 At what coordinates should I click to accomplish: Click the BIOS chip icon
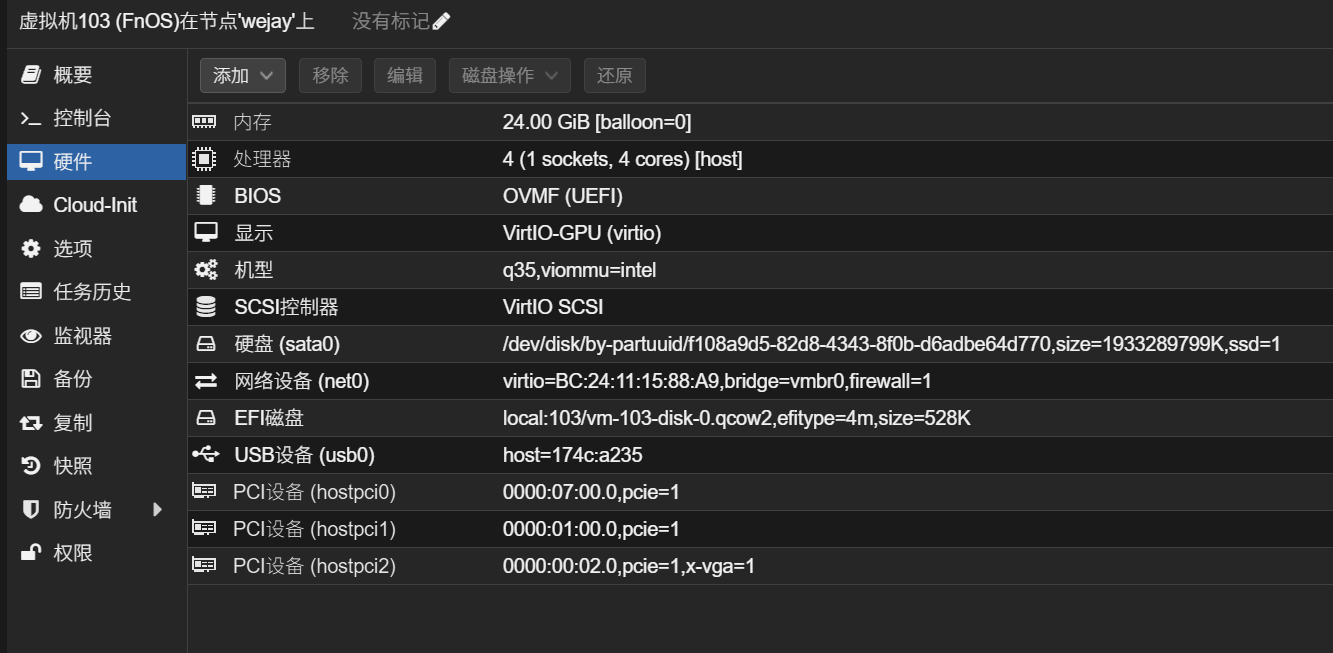(205, 196)
